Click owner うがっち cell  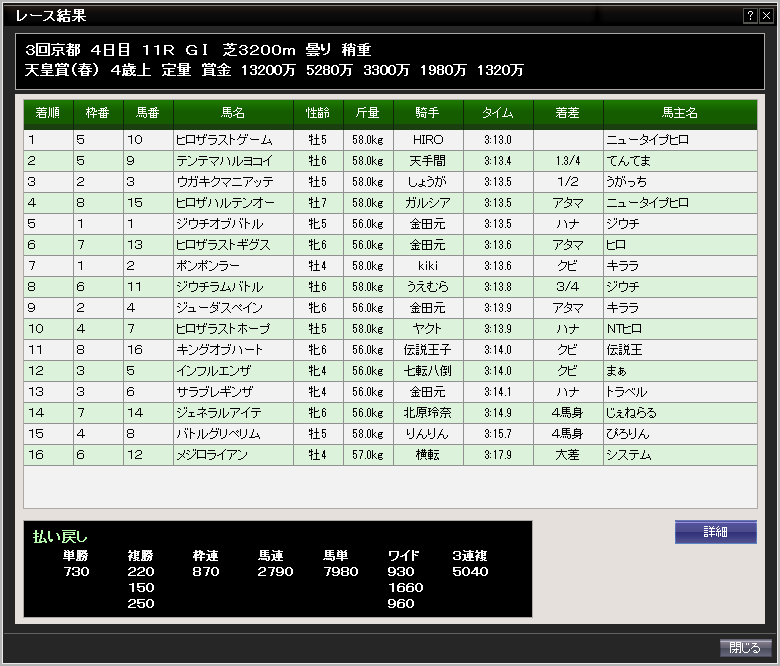(x=680, y=182)
